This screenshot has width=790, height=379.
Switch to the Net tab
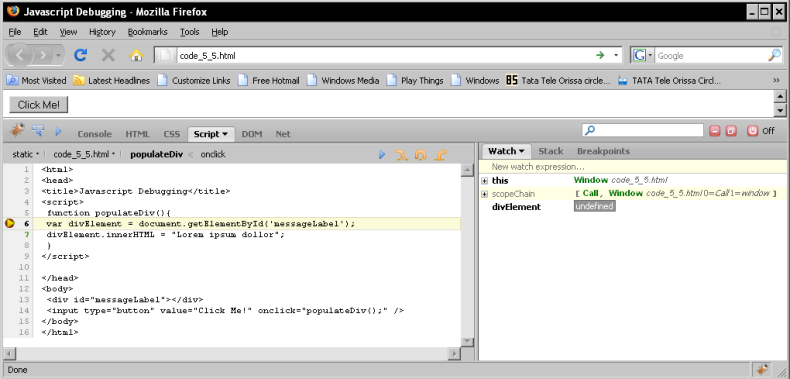[283, 134]
